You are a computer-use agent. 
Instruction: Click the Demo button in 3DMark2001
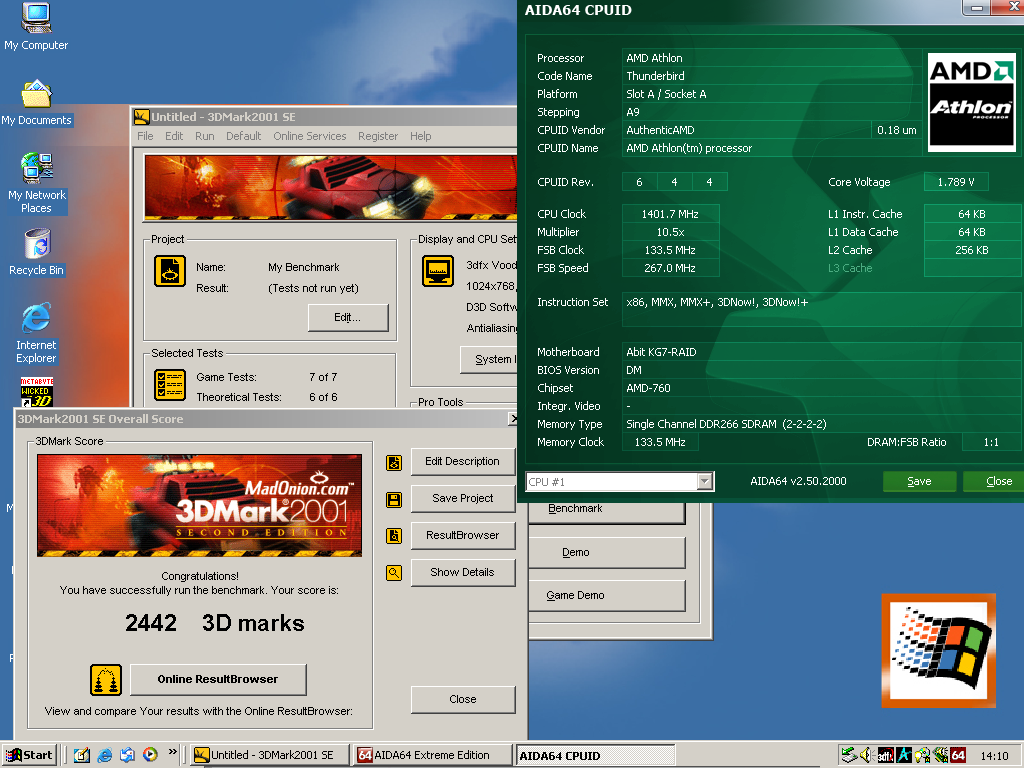607,552
